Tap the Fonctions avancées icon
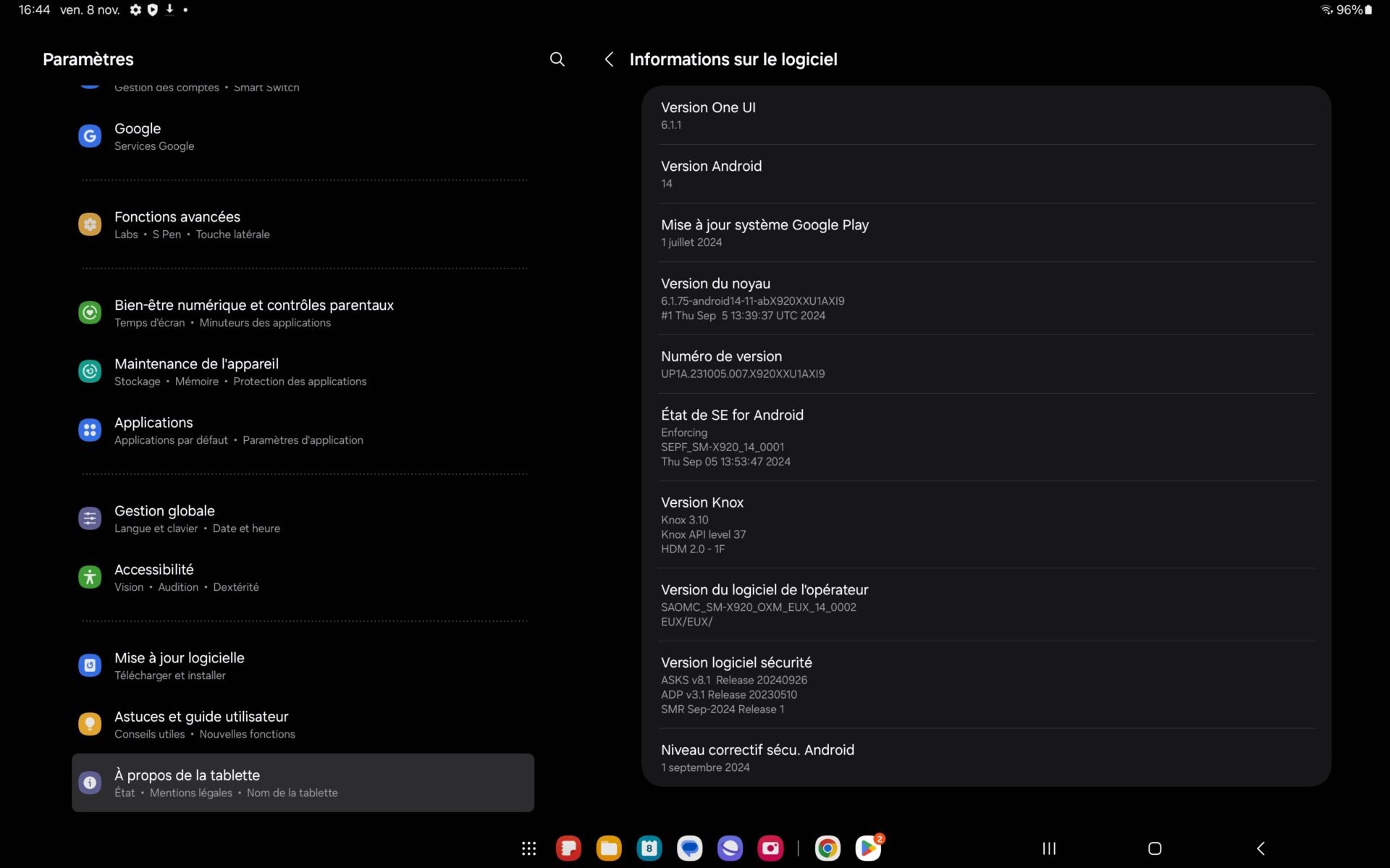Screen dimensions: 1390x868 coord(90,224)
